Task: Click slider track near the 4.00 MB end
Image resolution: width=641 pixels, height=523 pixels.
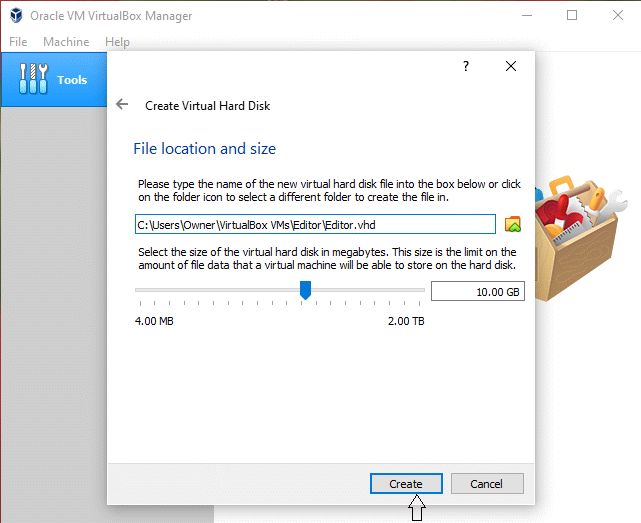Action: point(145,290)
